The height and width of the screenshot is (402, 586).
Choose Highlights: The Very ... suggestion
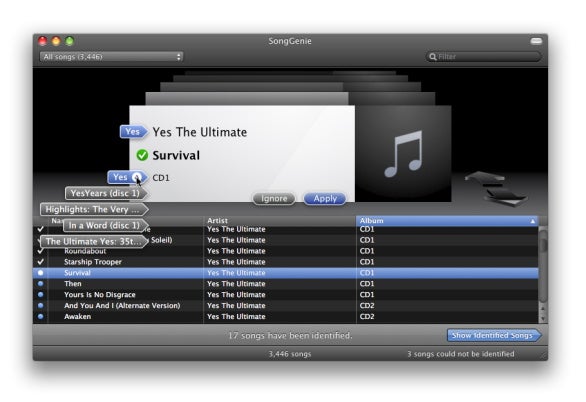click(x=94, y=209)
